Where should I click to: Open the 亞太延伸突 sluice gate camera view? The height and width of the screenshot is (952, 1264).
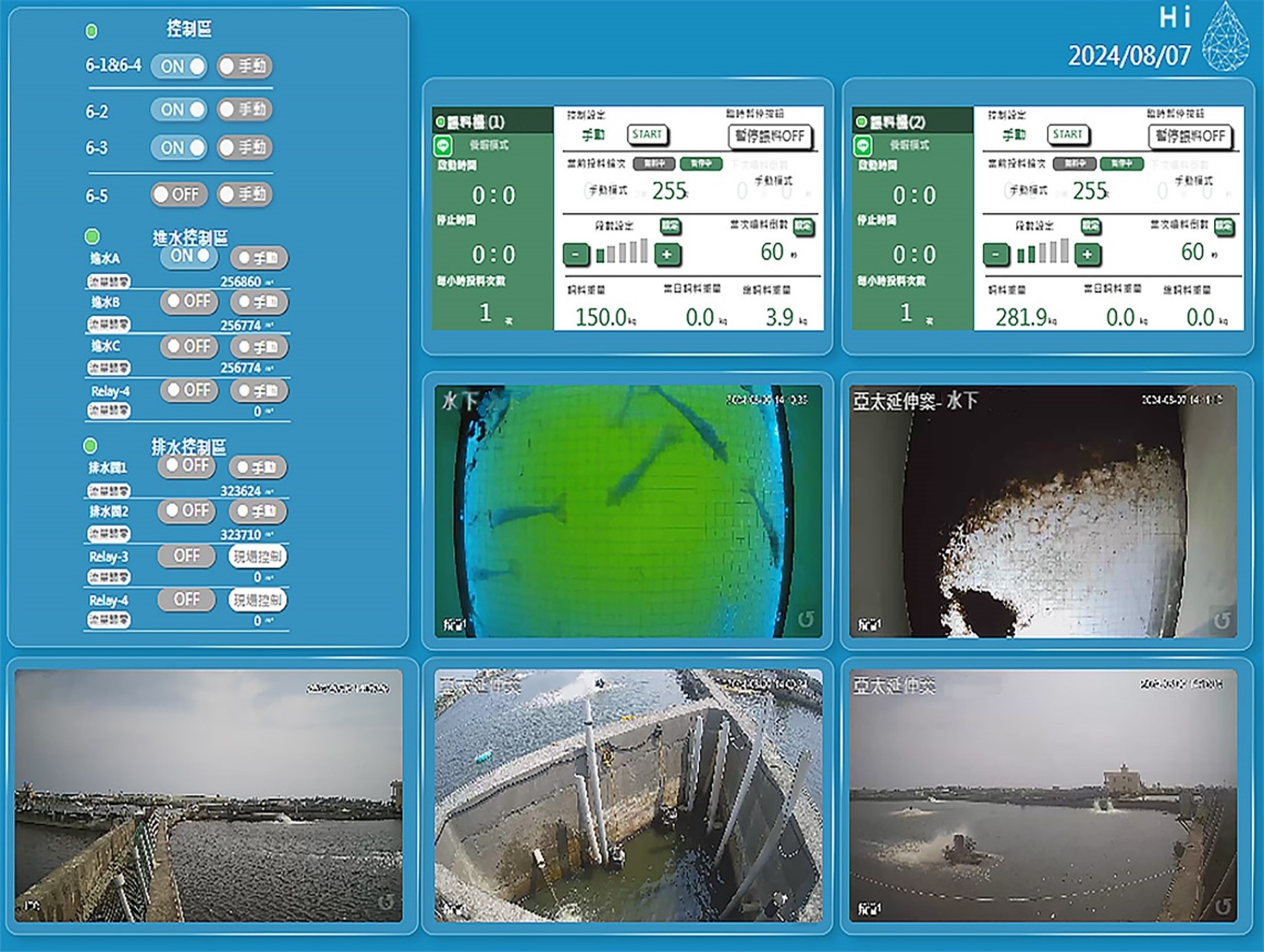[627, 796]
